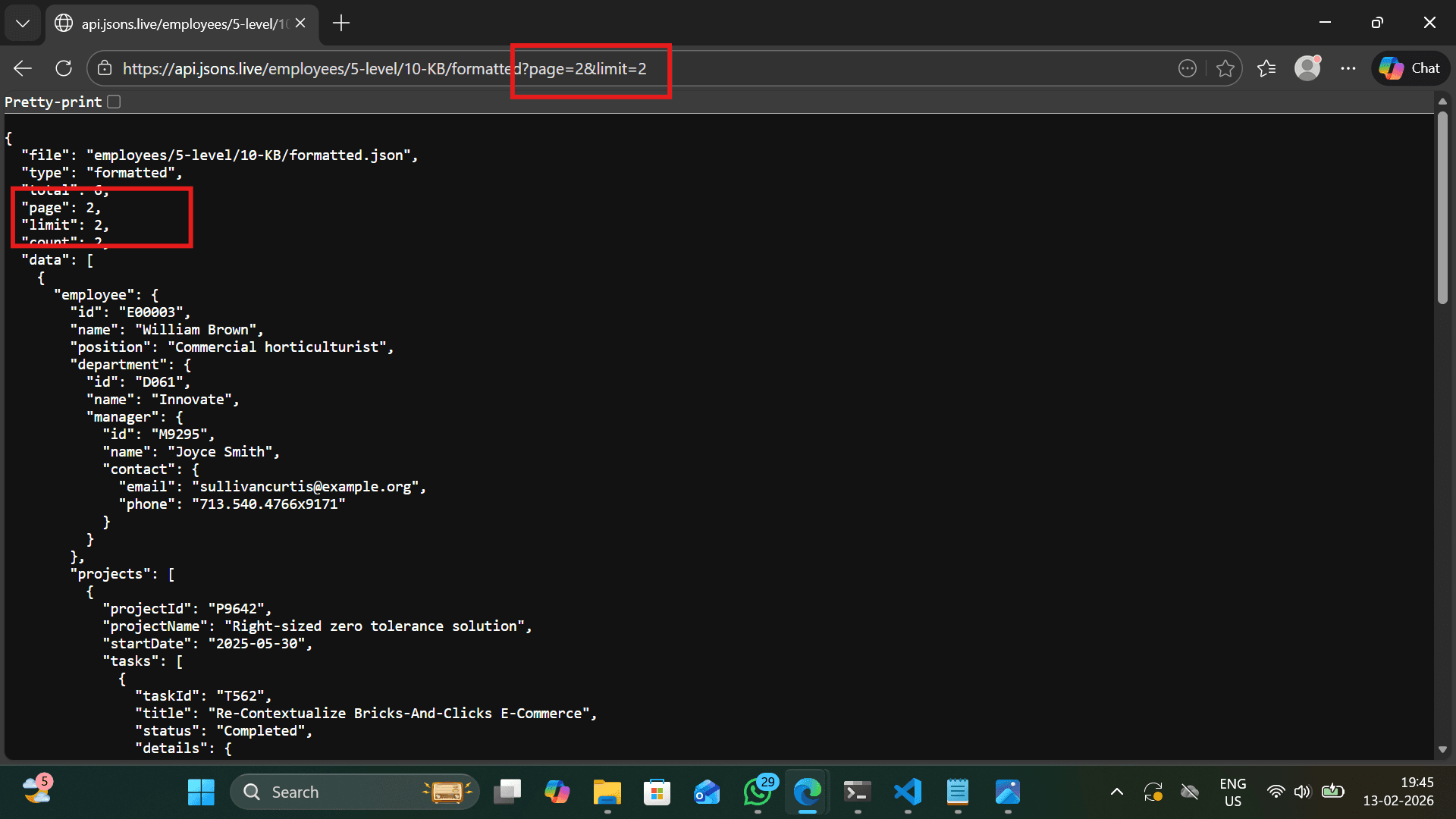The width and height of the screenshot is (1456, 819).
Task: Click the "E00003" employee id value
Action: pyautogui.click(x=155, y=312)
